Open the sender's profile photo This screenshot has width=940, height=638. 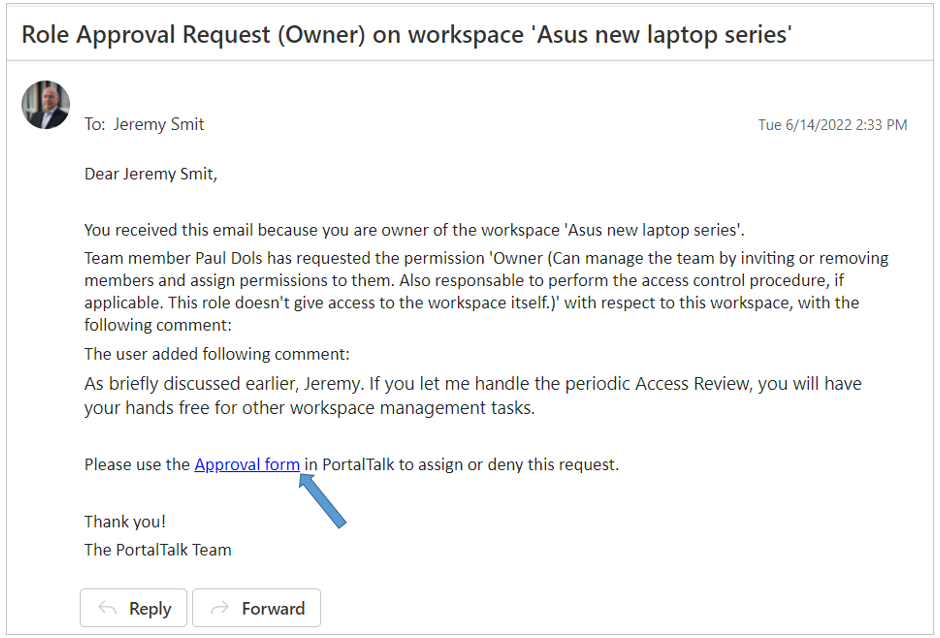pyautogui.click(x=46, y=105)
